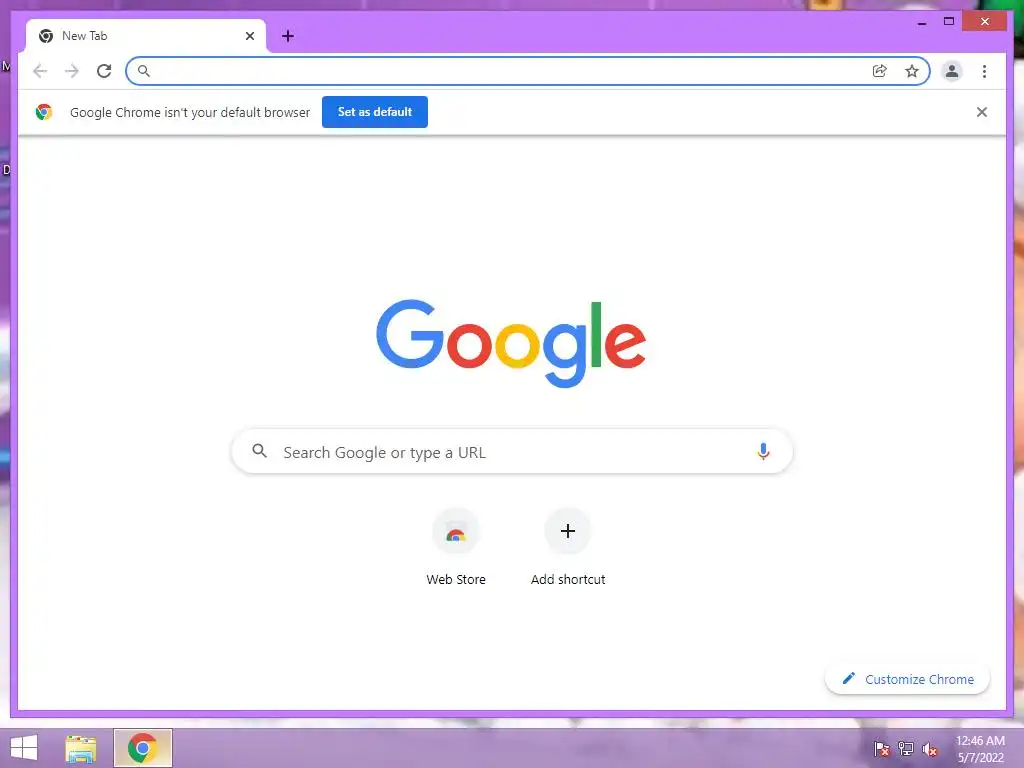Start voice search with microphone

763,451
